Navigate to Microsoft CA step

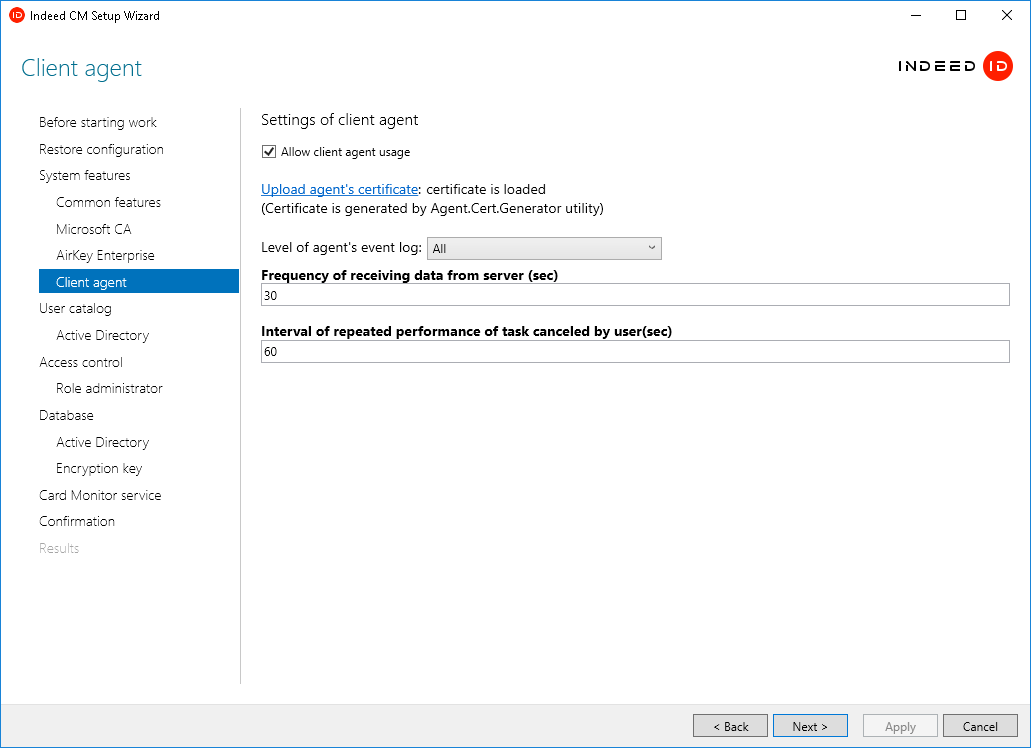point(93,229)
